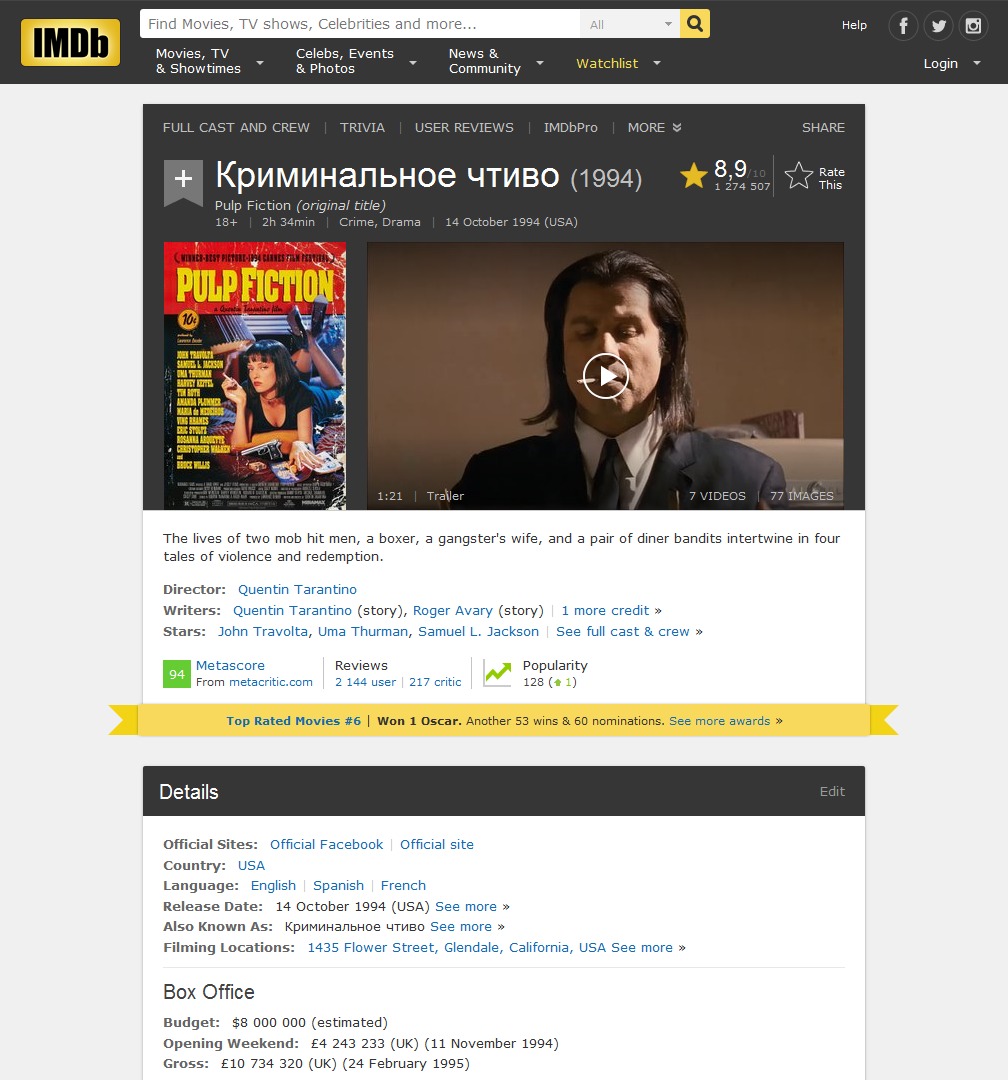Open the All search category dropdown
Screen dimensions: 1008x1080
[x=630, y=22]
